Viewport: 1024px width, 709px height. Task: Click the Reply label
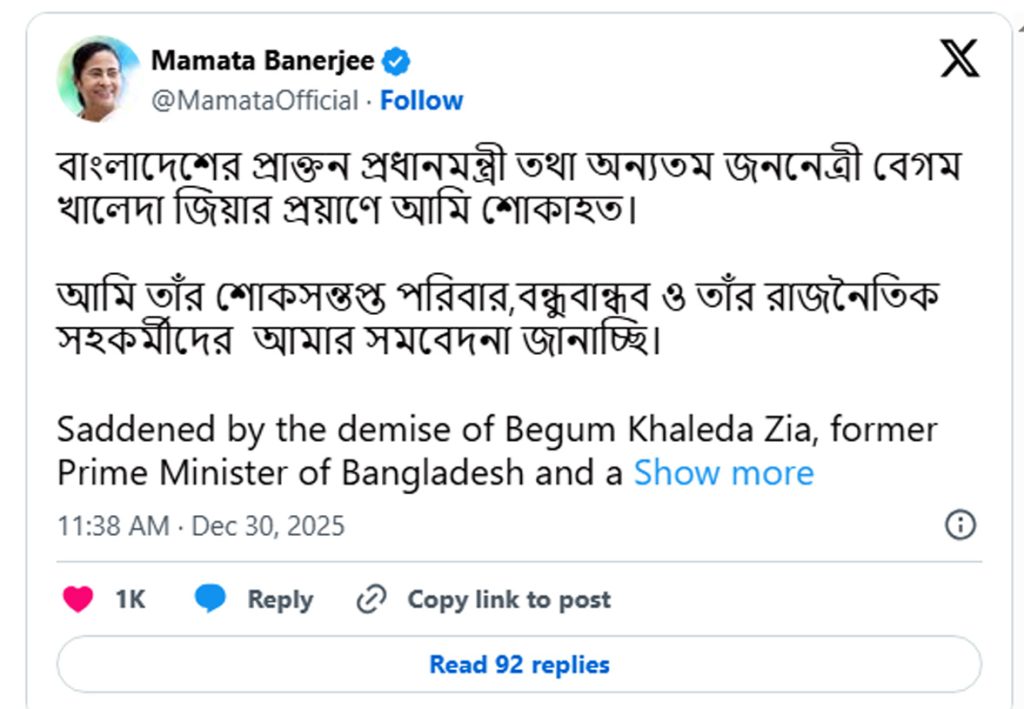tap(280, 600)
